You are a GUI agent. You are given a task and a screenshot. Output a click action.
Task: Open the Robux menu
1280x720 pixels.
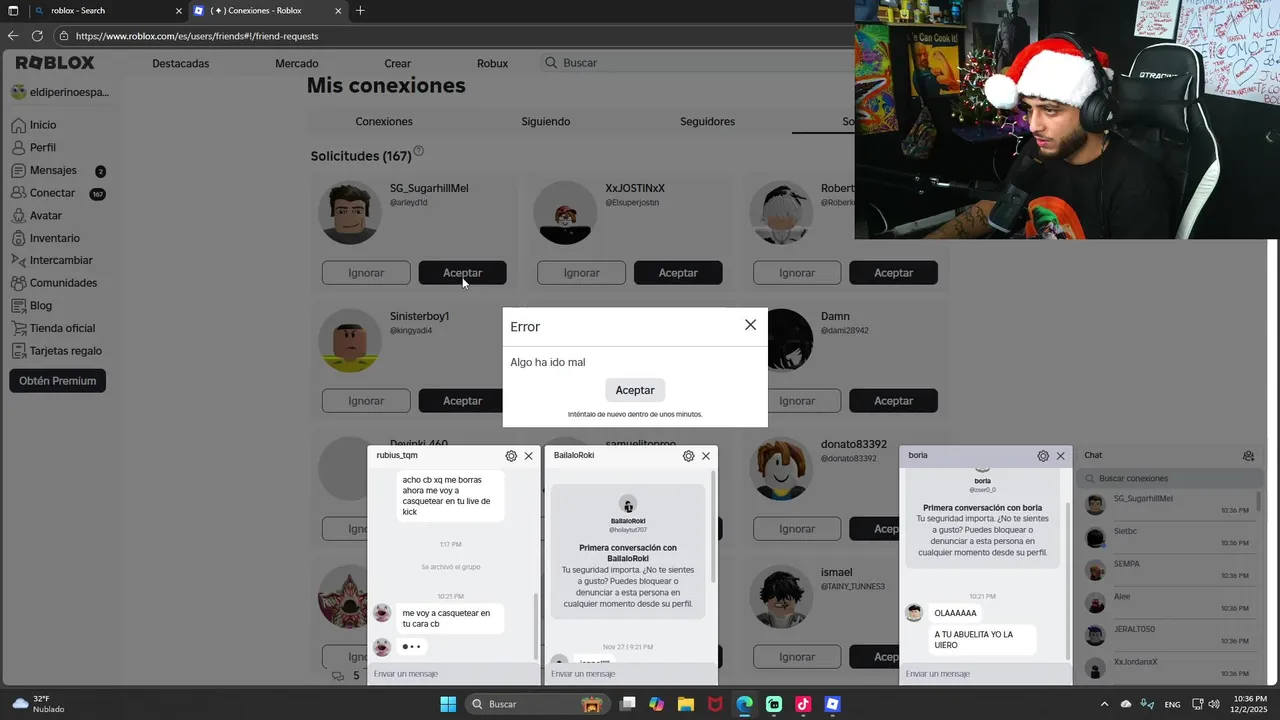[x=492, y=63]
